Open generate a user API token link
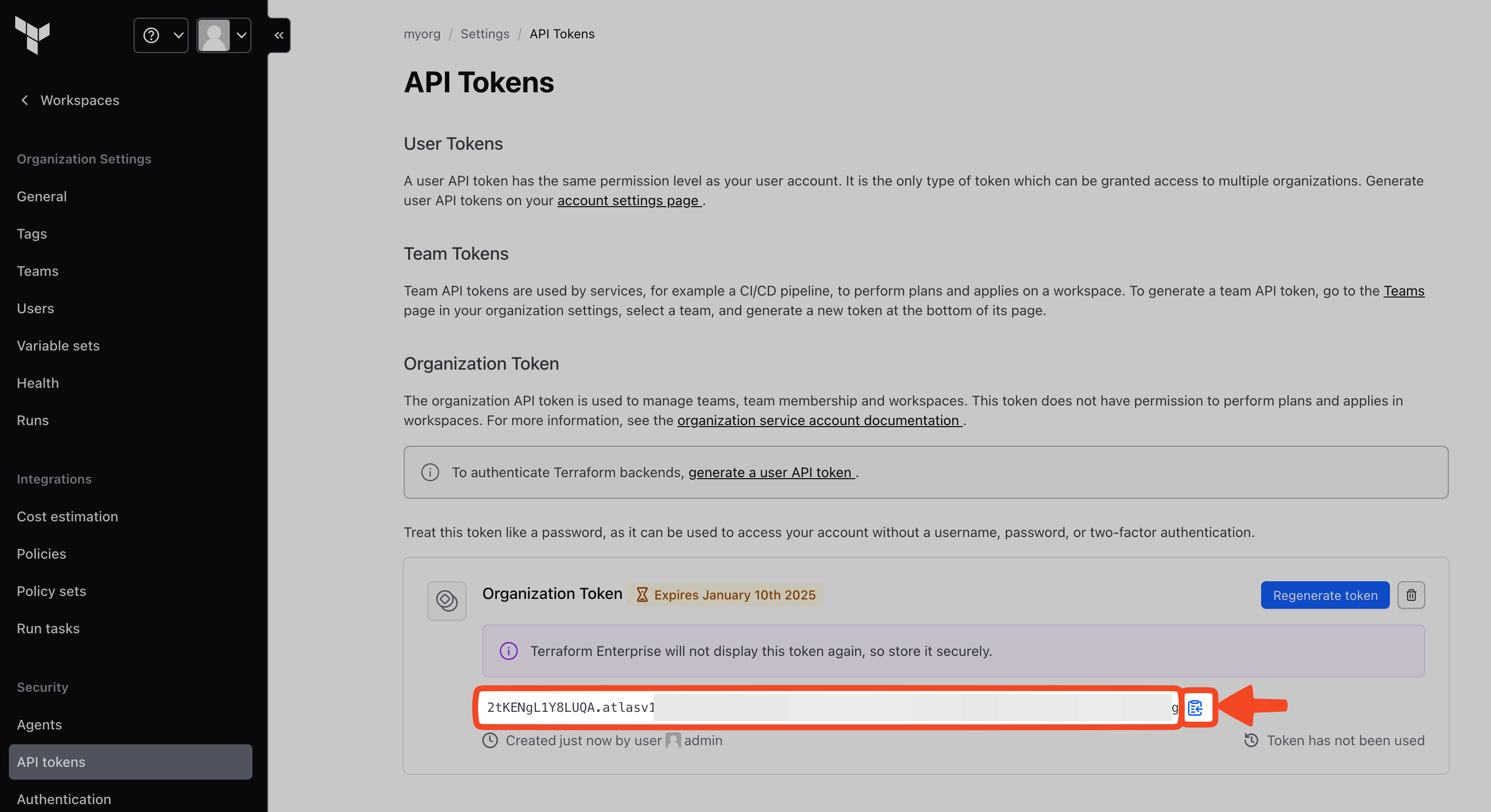 [x=771, y=472]
